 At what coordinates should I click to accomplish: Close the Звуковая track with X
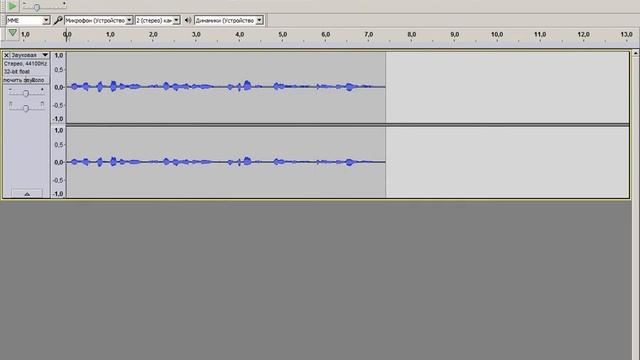pyautogui.click(x=6, y=55)
